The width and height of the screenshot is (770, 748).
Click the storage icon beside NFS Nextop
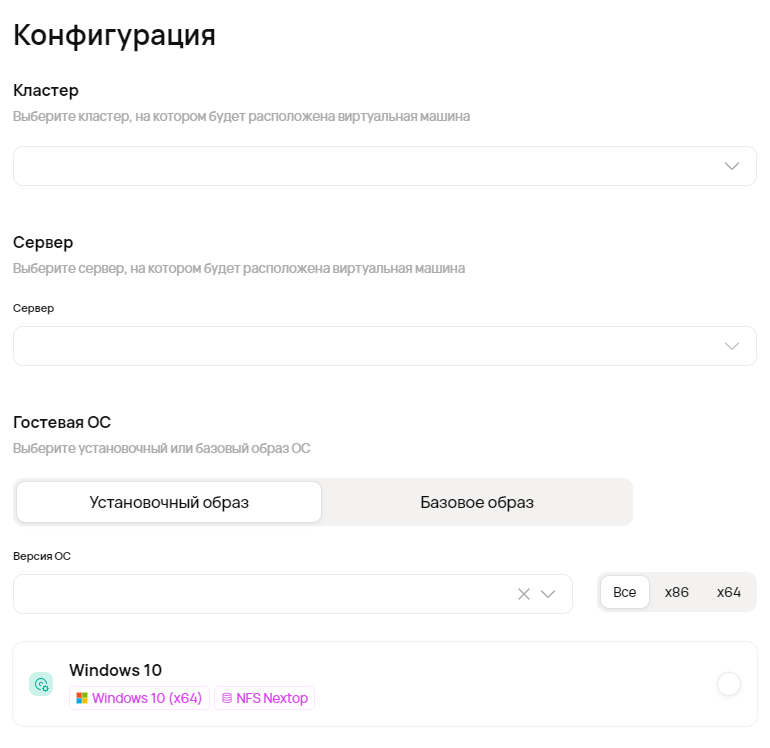point(226,698)
